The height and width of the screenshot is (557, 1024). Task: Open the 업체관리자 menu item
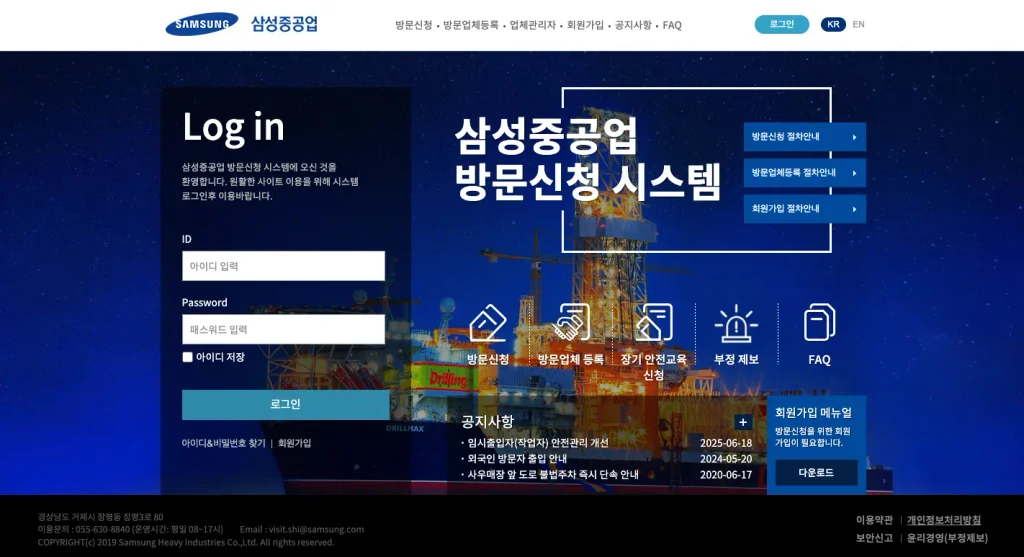coord(532,25)
